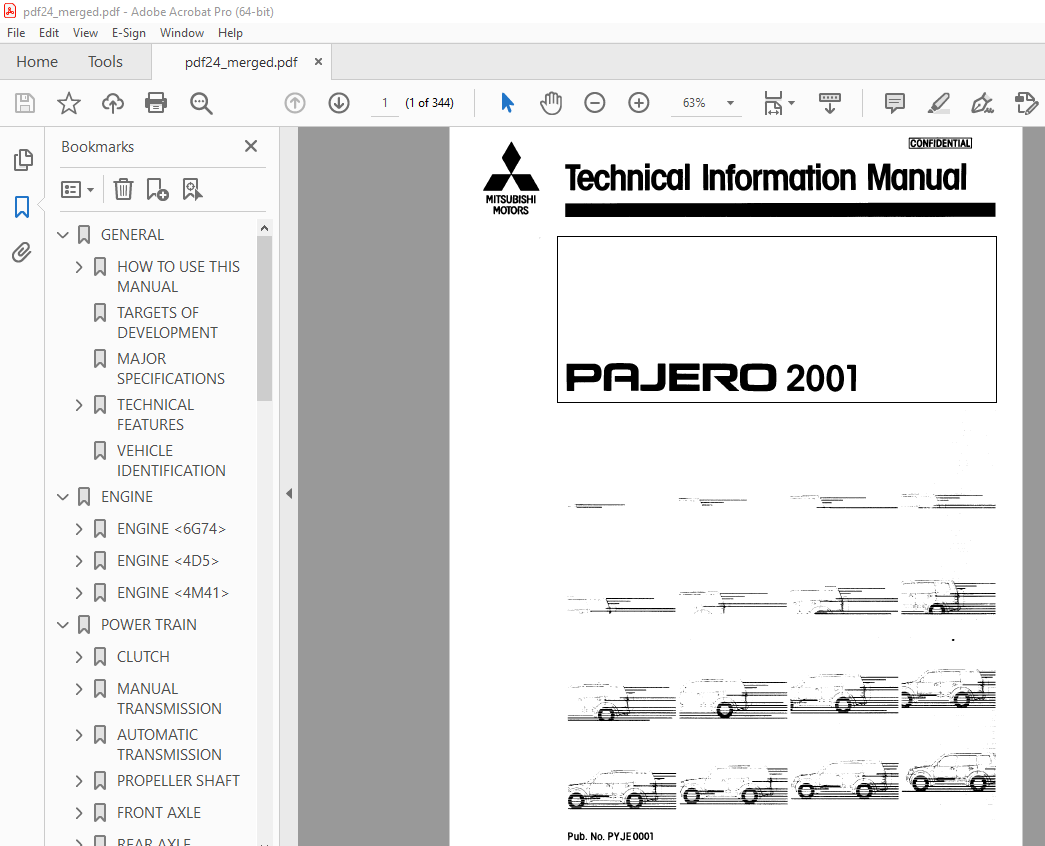Add a sticky note comment
Image resolution: width=1045 pixels, height=846 pixels.
coord(894,103)
